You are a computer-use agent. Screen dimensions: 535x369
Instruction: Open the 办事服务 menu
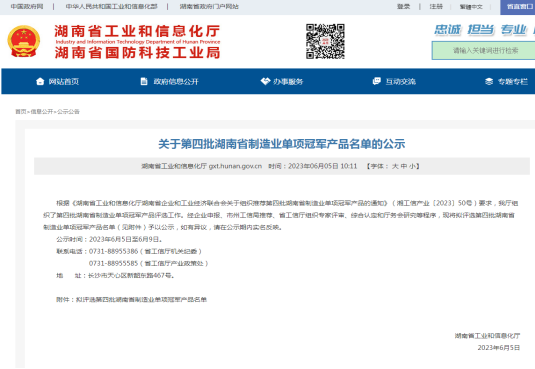pyautogui.click(x=288, y=82)
